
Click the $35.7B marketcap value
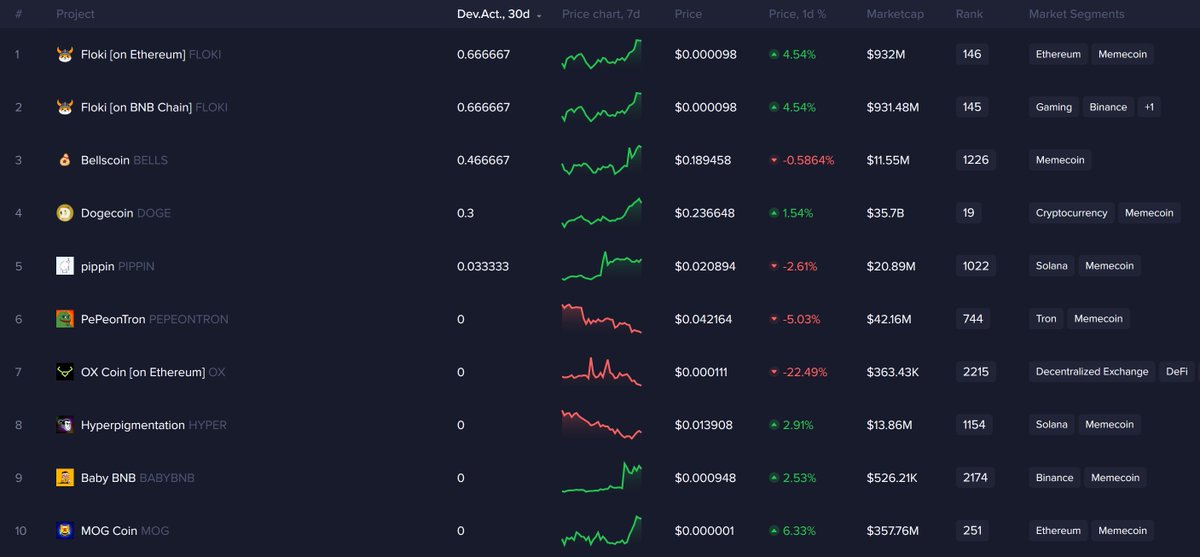[x=886, y=213]
